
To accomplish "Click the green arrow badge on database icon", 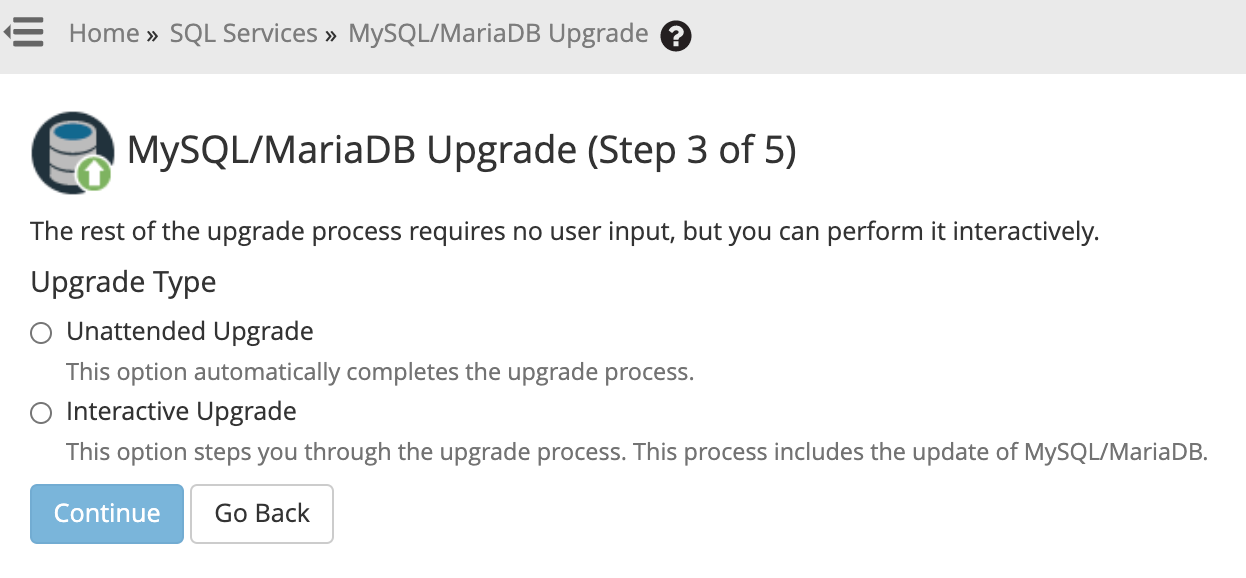I will (x=94, y=175).
